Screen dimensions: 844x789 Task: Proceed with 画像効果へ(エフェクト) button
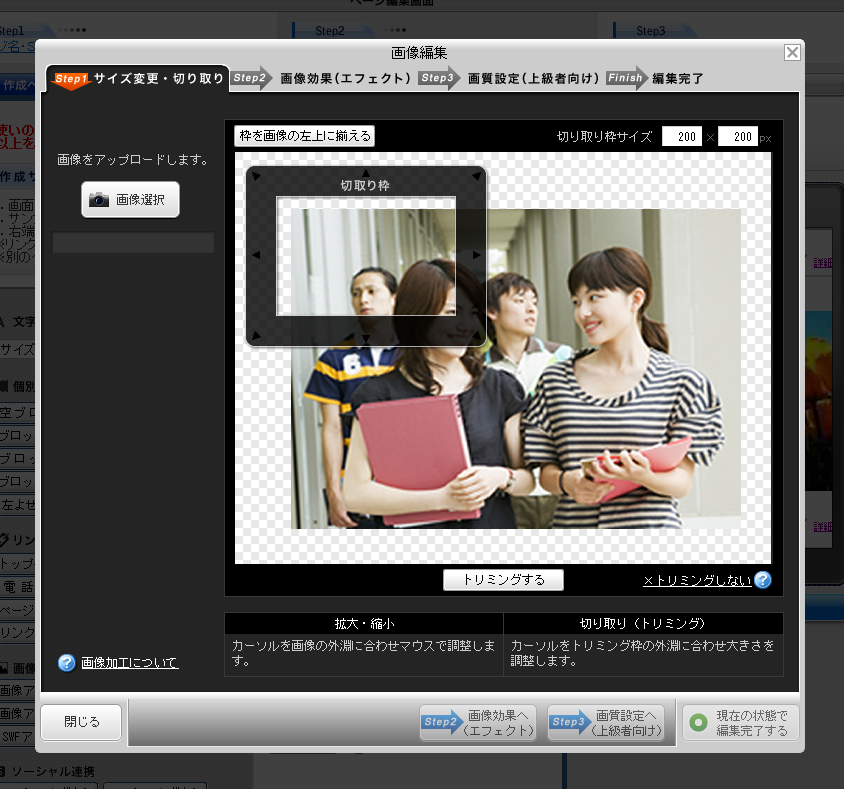pyautogui.click(x=478, y=723)
